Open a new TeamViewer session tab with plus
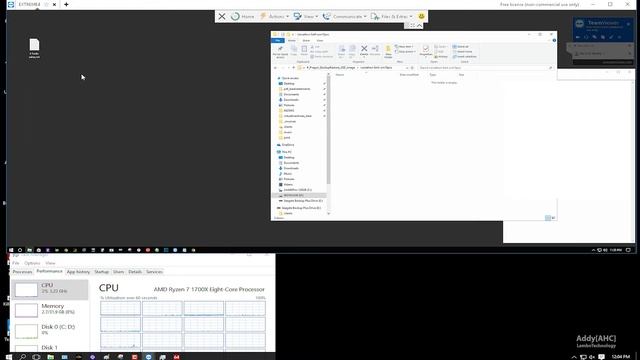The image size is (640, 360). click(x=66, y=4)
